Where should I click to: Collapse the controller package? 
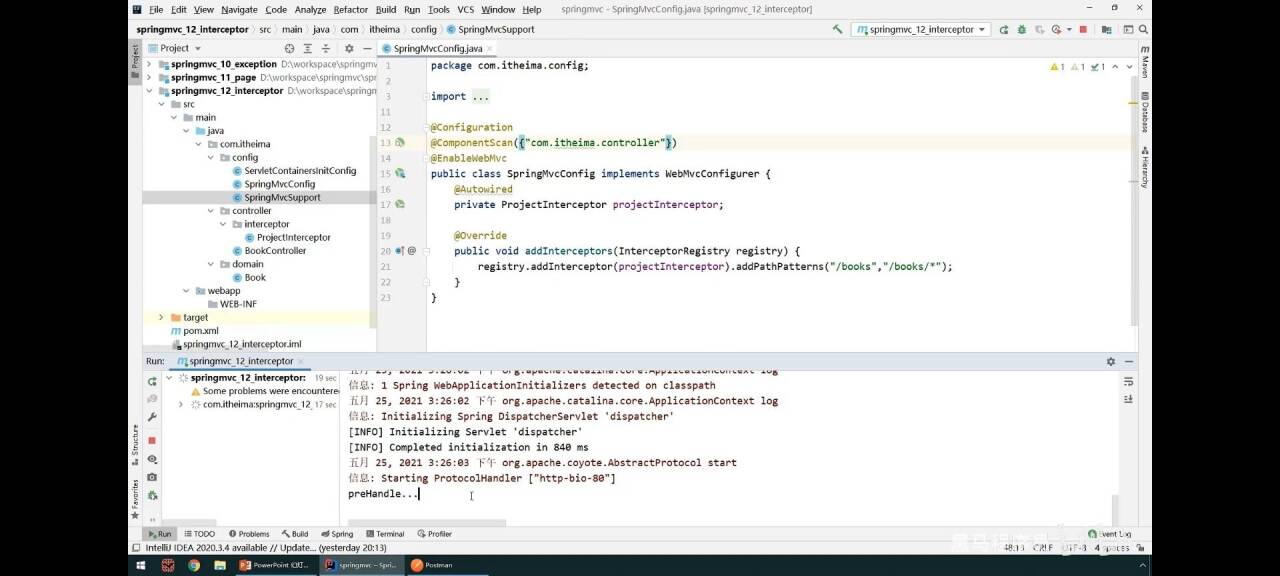coord(211,211)
